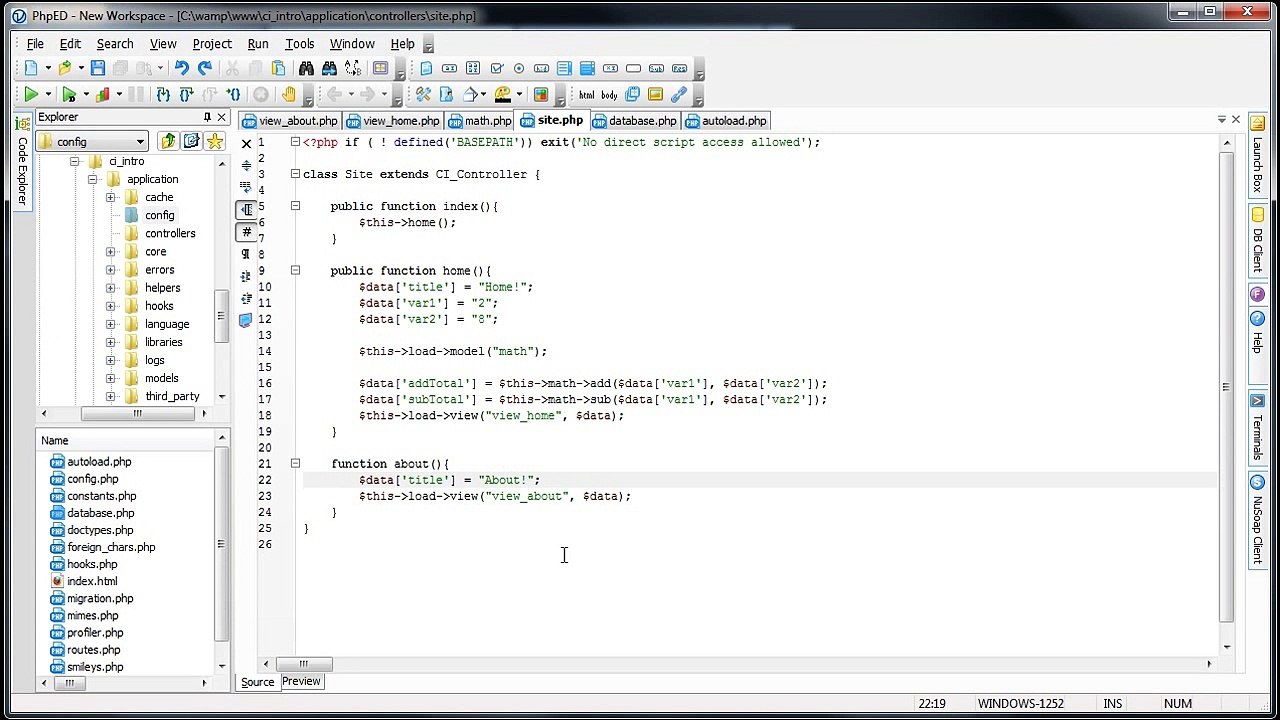Click the html tag insert icon
This screenshot has height=720, width=1280.
[586, 95]
